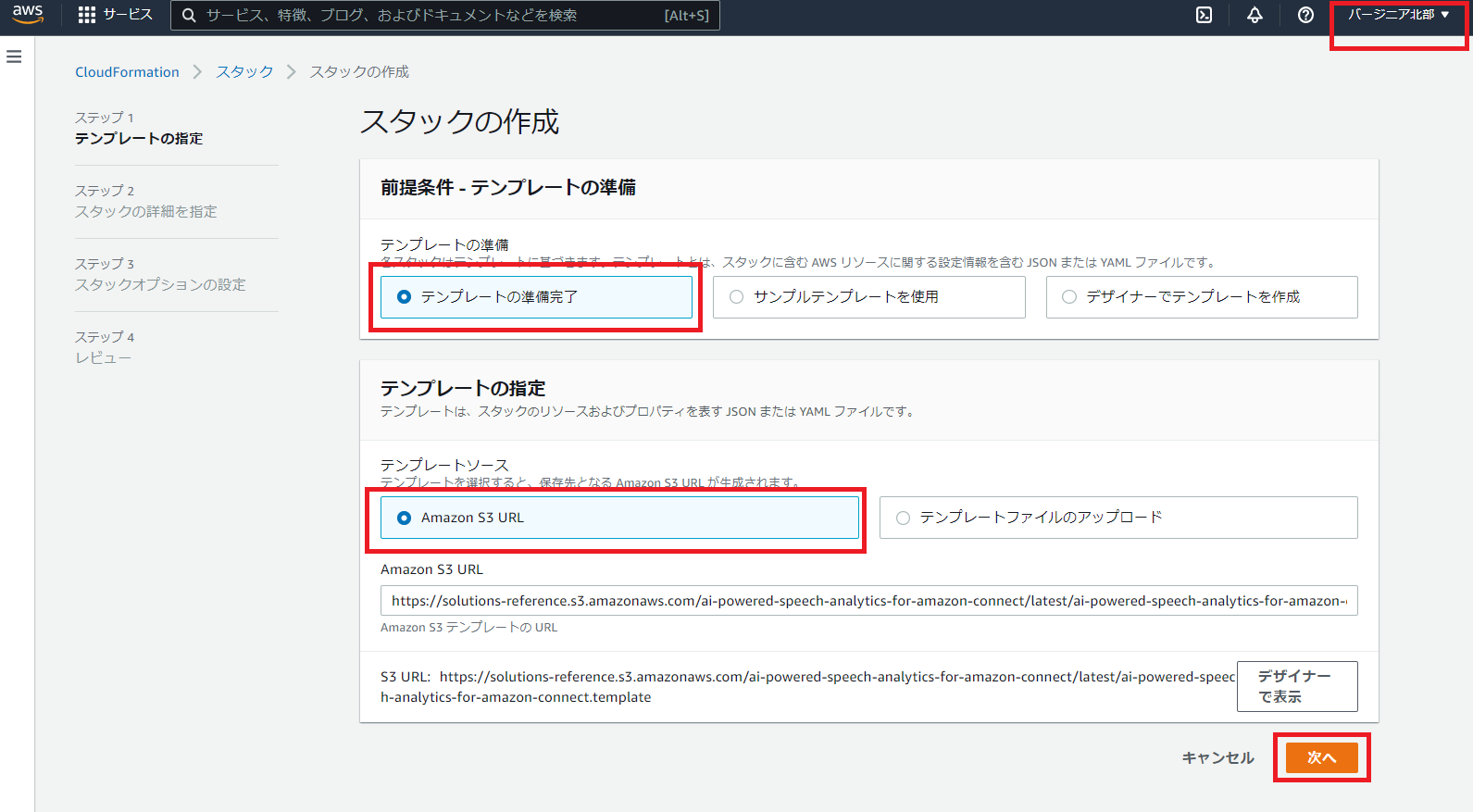Select サンプルテンプレートを使用 radio option
Viewport: 1473px width, 812px height.
pyautogui.click(x=868, y=297)
